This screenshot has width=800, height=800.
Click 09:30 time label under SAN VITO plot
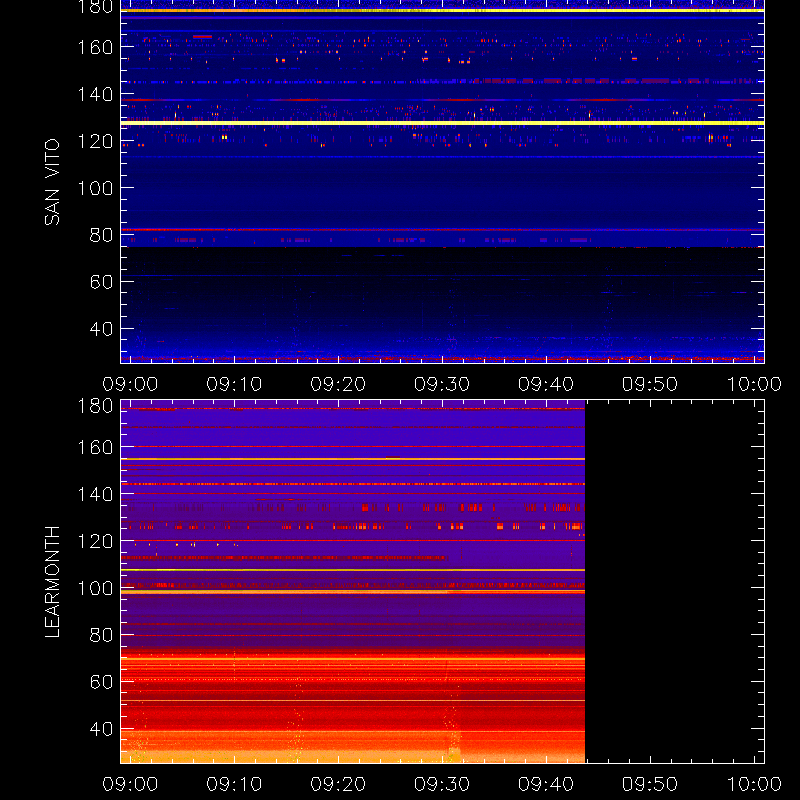tap(442, 384)
